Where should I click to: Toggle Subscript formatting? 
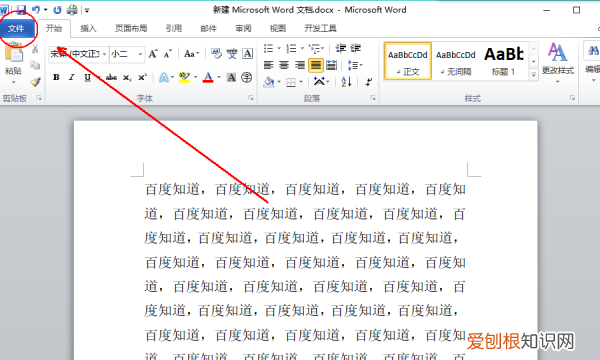[127, 77]
